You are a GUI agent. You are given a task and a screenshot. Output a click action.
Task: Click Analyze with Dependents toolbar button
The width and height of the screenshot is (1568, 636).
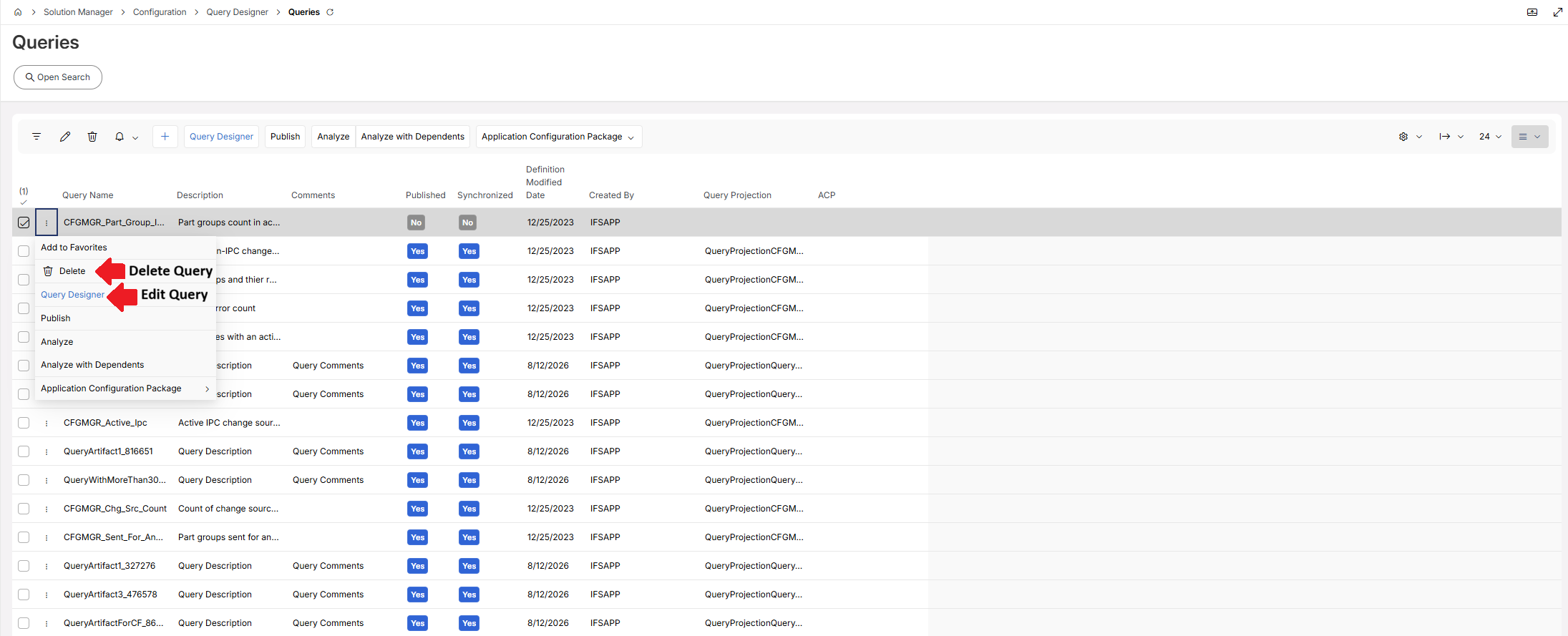click(x=412, y=137)
